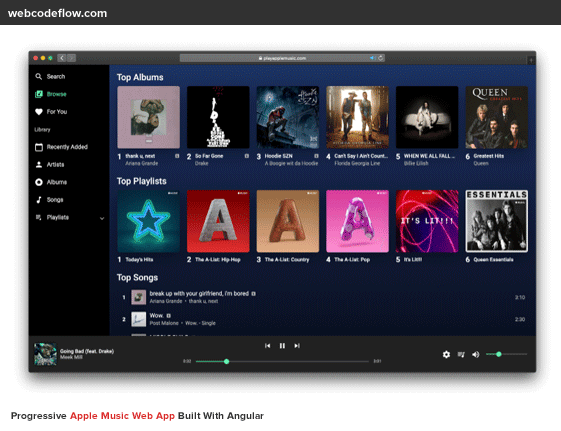Screen dimensions: 561x431
Task: Open The A-List: Pop playlist cover
Action: coord(357,221)
